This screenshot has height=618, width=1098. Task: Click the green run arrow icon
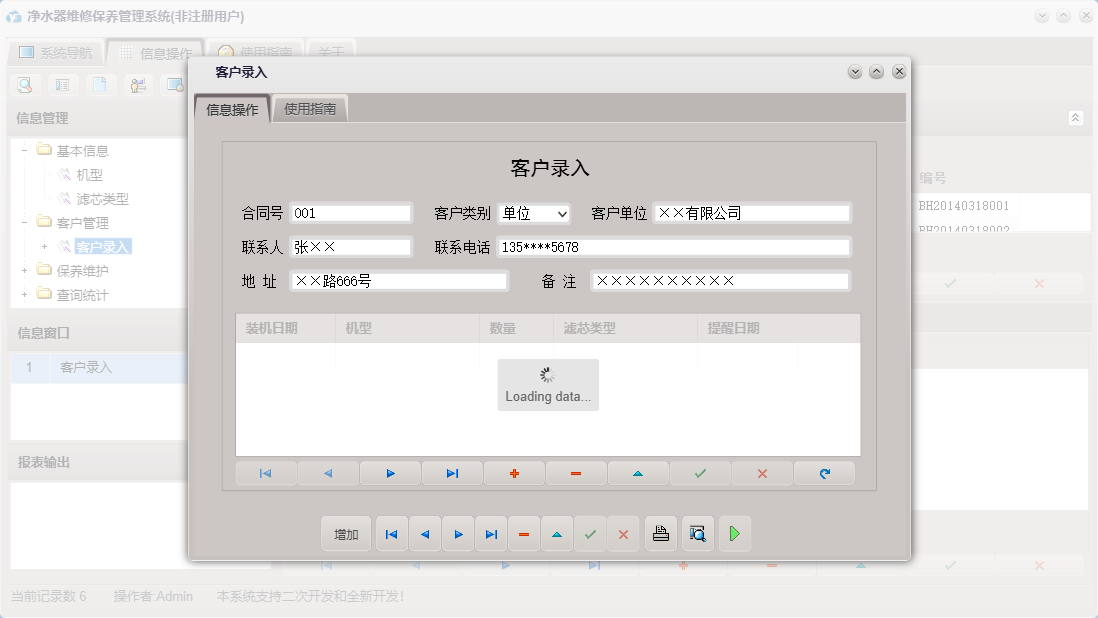pos(734,533)
